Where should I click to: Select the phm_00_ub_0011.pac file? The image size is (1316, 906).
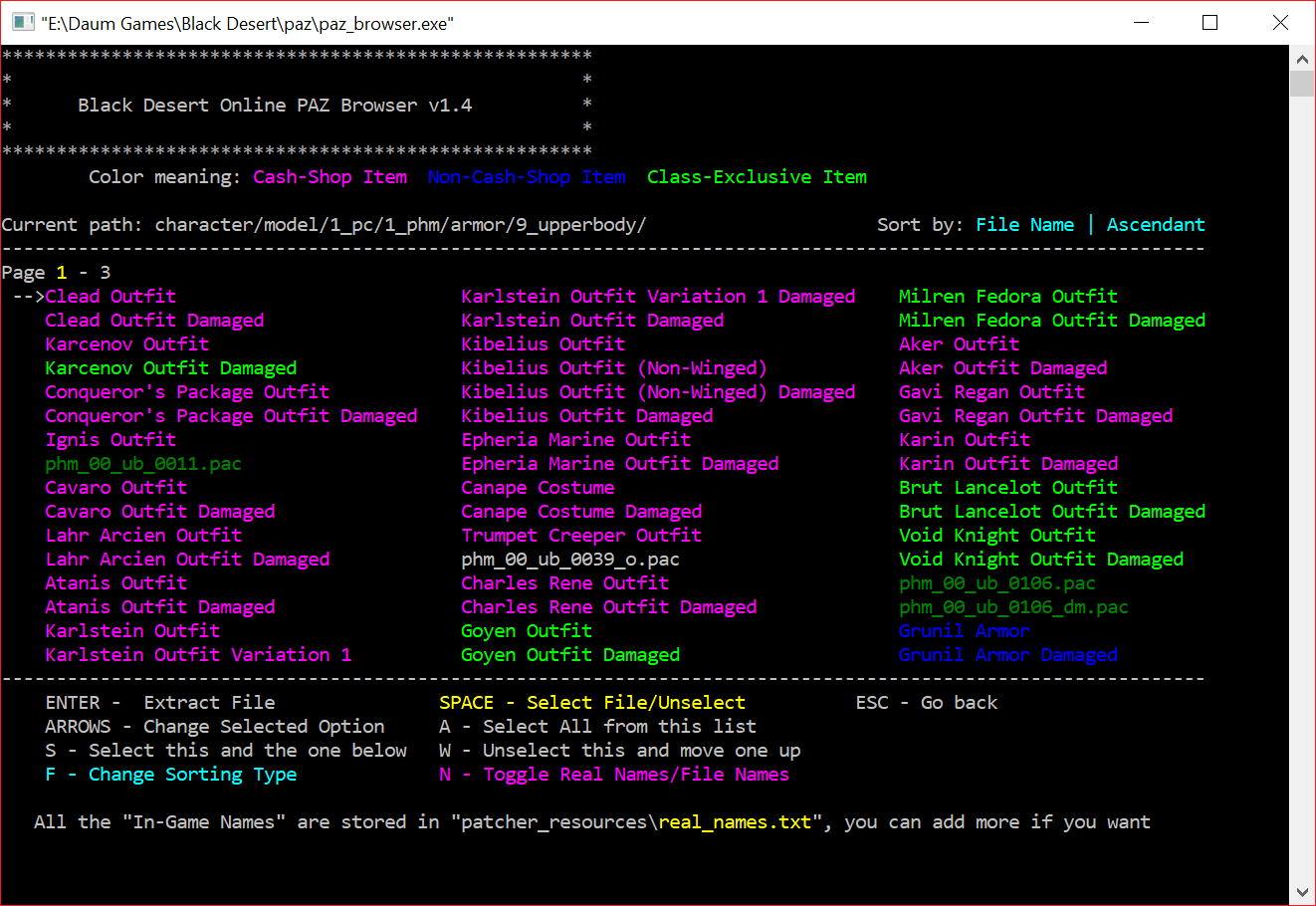tap(142, 463)
